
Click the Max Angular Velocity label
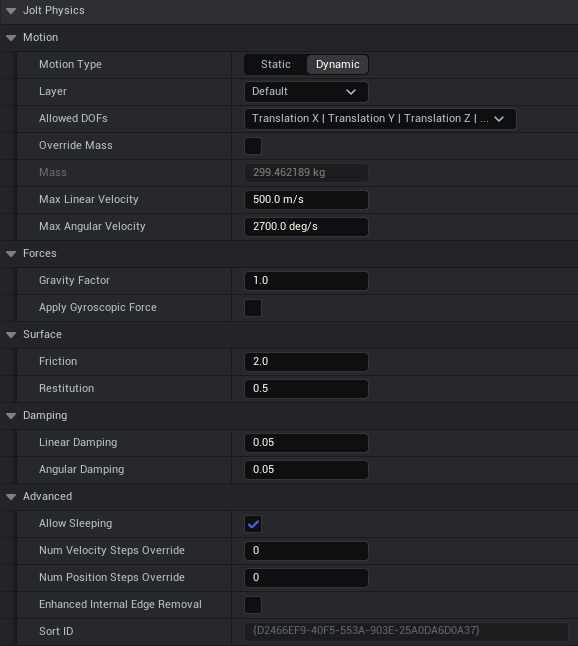pos(92,227)
